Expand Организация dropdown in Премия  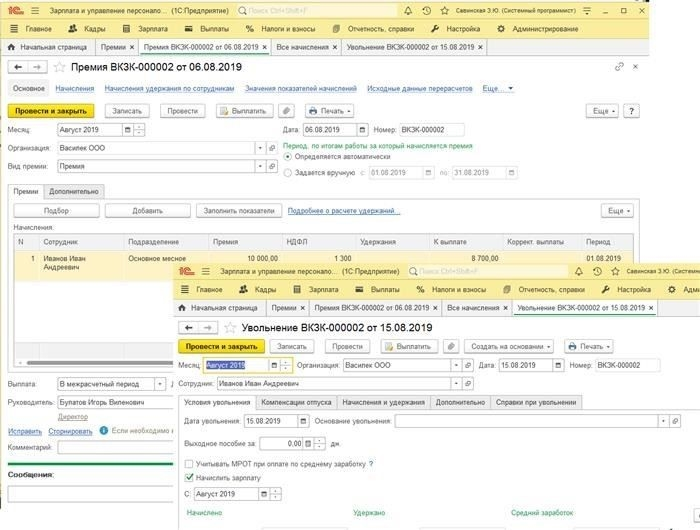[260, 148]
